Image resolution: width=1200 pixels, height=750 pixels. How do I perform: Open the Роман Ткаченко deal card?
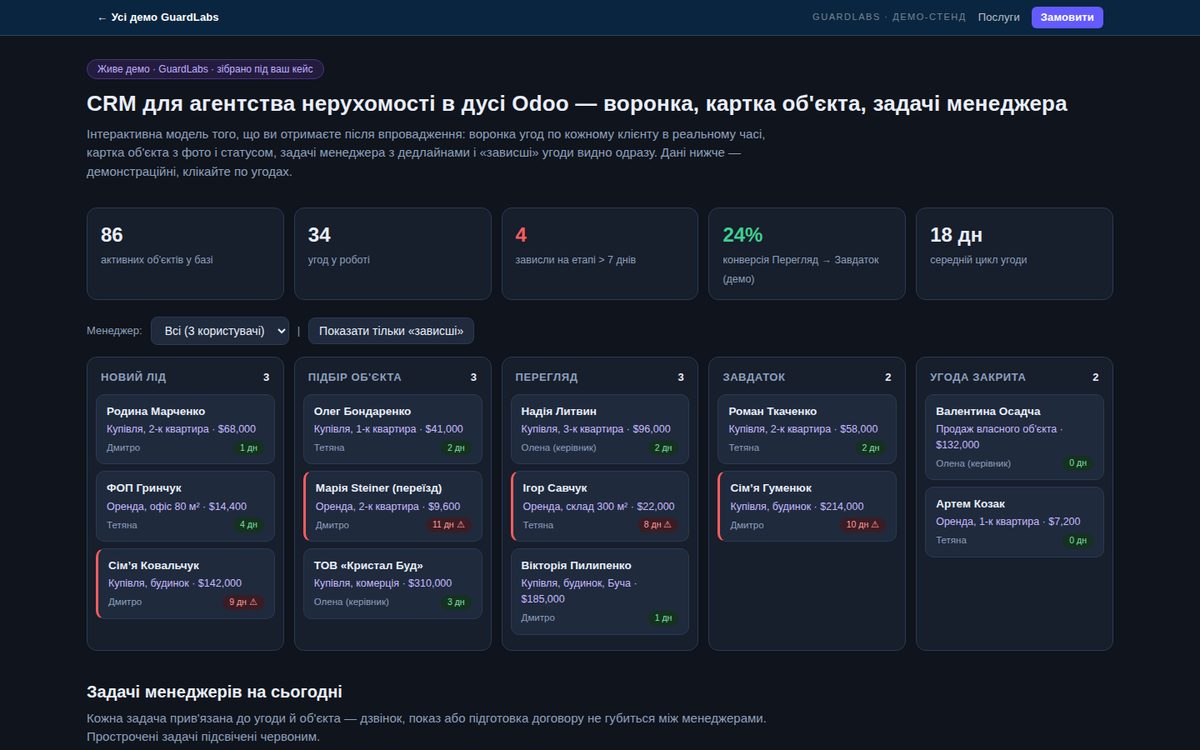[x=807, y=429]
